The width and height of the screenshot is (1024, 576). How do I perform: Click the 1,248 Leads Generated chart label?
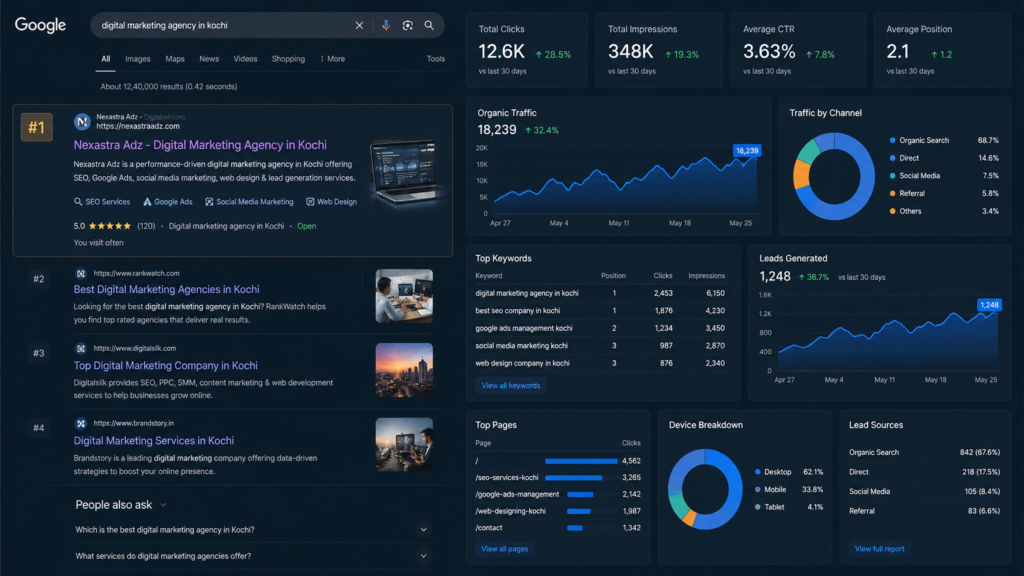click(989, 305)
